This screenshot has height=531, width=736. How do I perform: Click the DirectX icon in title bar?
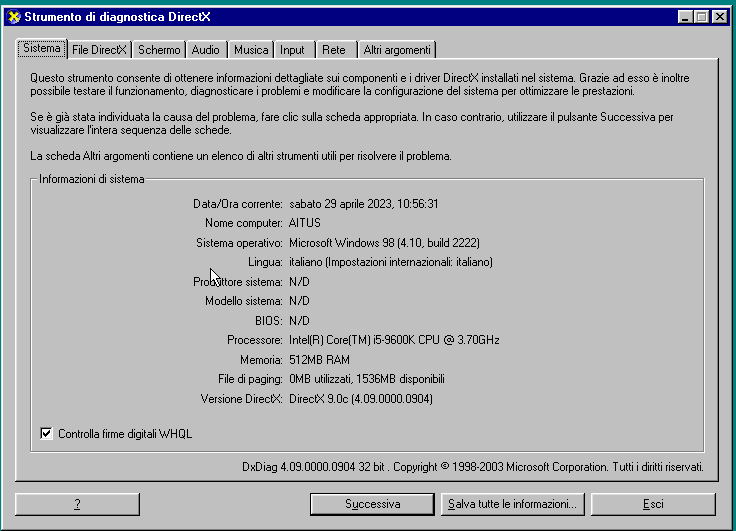coord(14,17)
